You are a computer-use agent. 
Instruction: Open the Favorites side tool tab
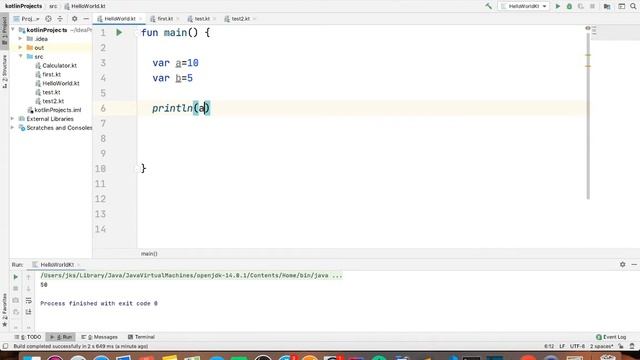(x=4, y=310)
